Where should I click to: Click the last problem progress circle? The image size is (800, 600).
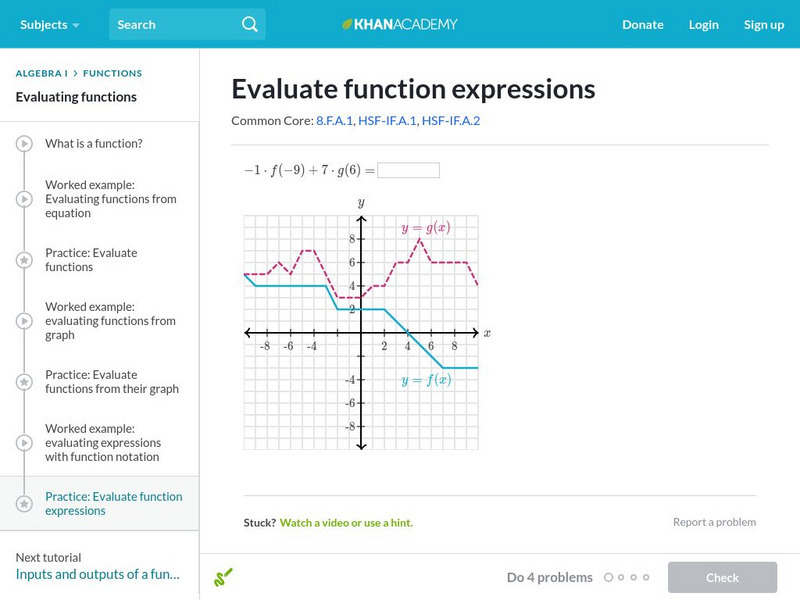coord(646,577)
